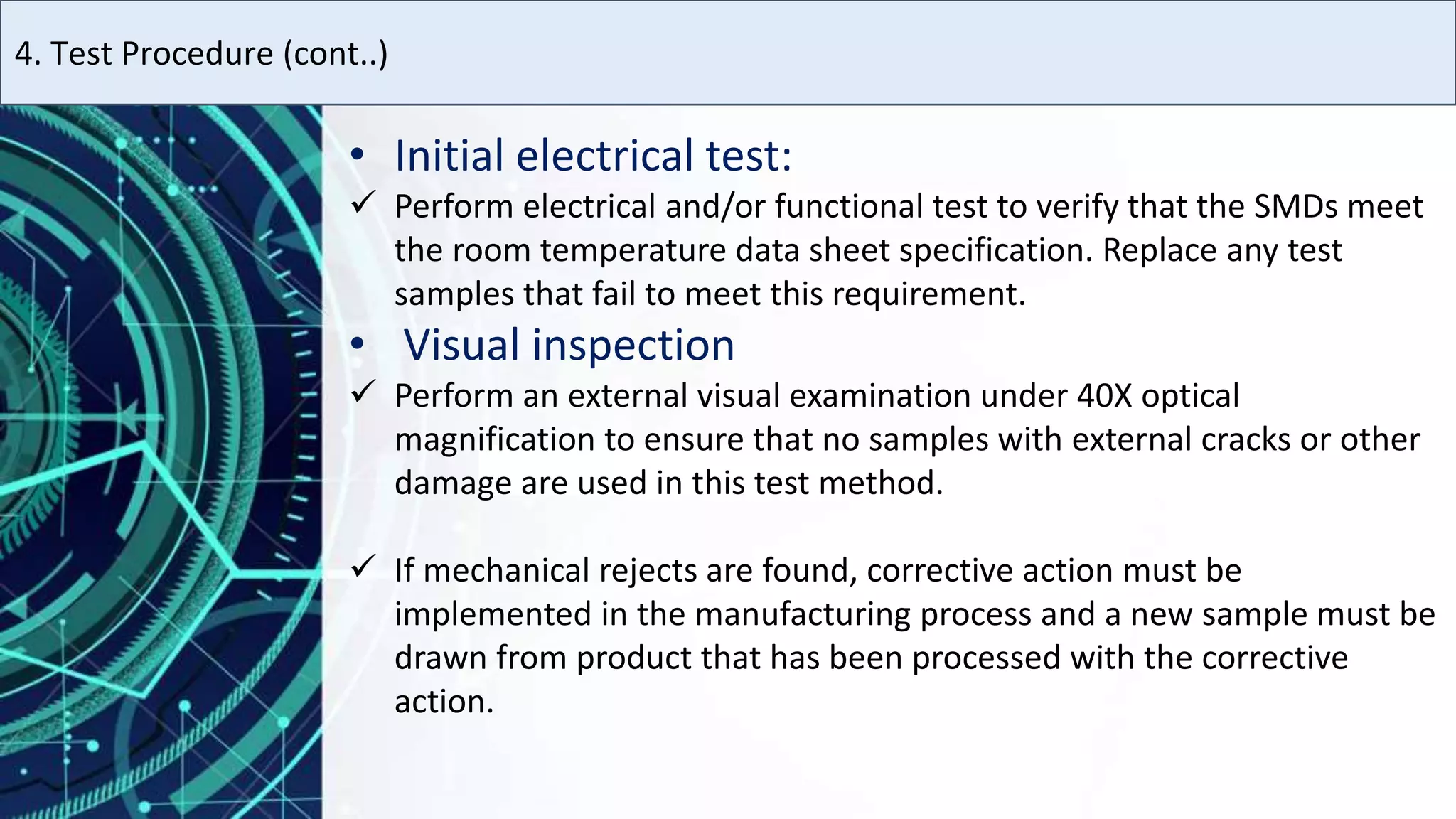Select the 'Visual inspection' heading
The height and width of the screenshot is (819, 1456).
[569, 346]
